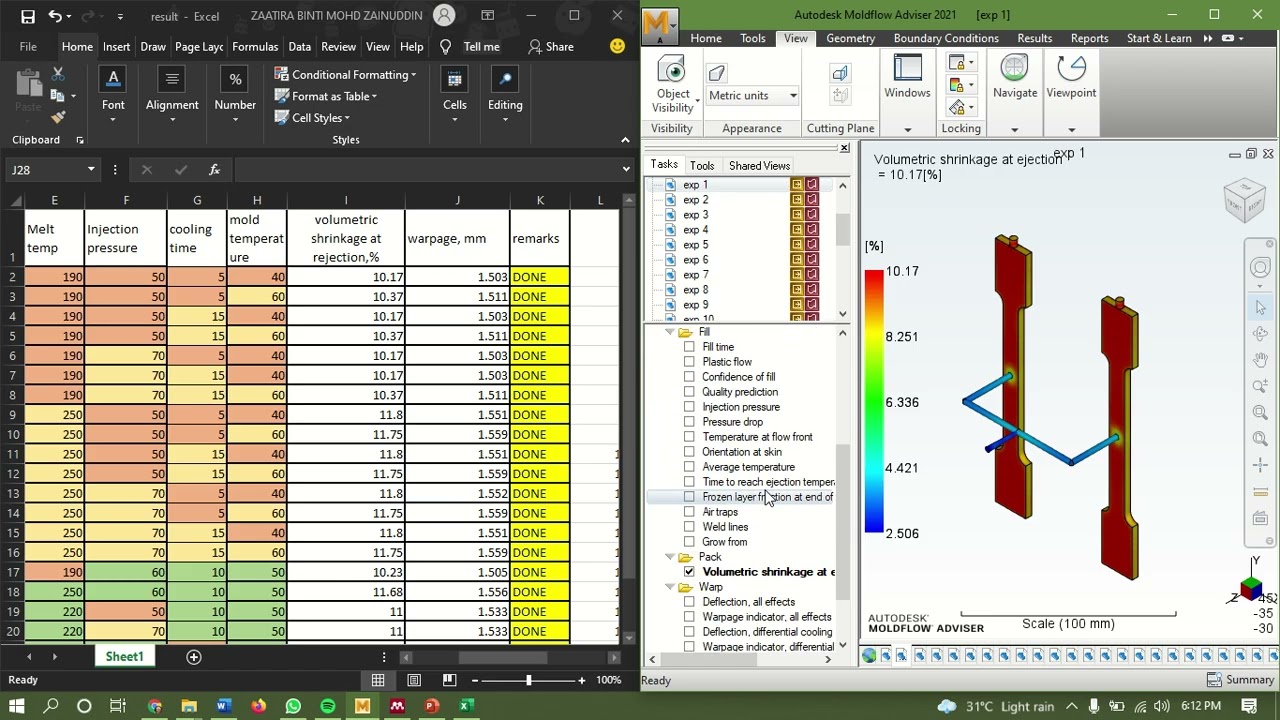Open Conditional Formatting dropdown

coord(346,75)
